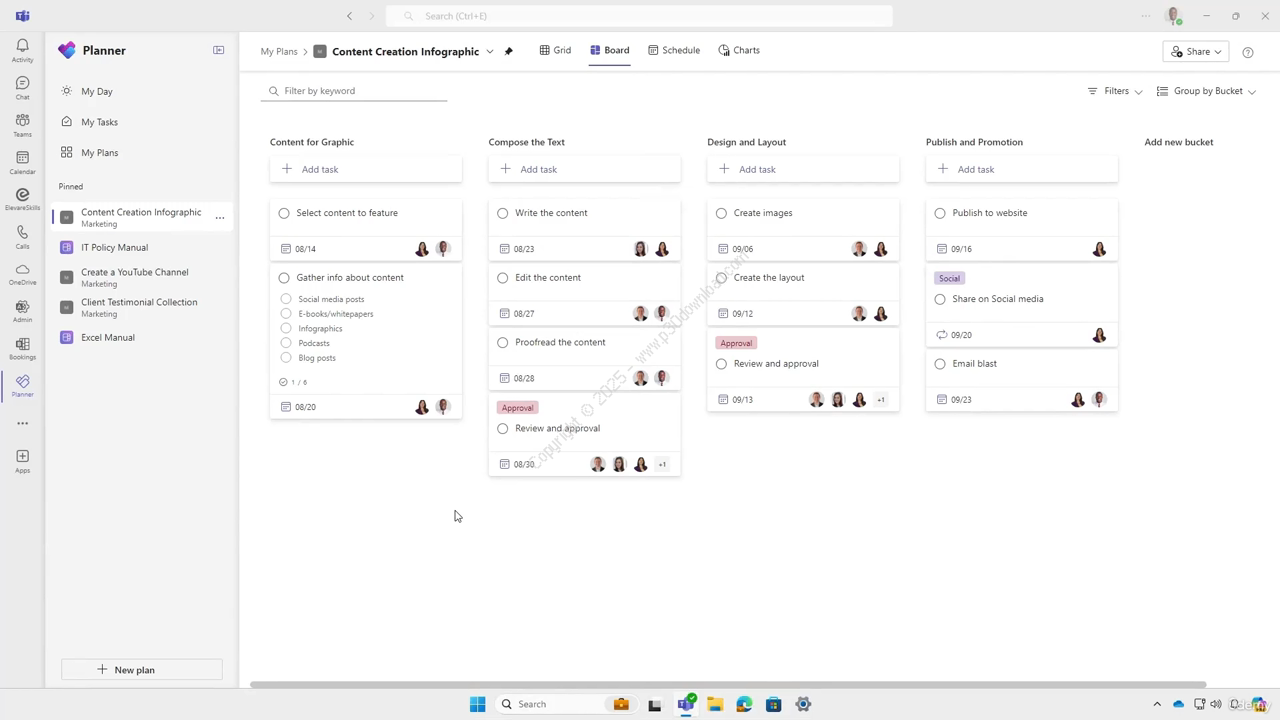This screenshot has height=720, width=1280.
Task: Click Add new bucket
Action: tap(1178, 142)
